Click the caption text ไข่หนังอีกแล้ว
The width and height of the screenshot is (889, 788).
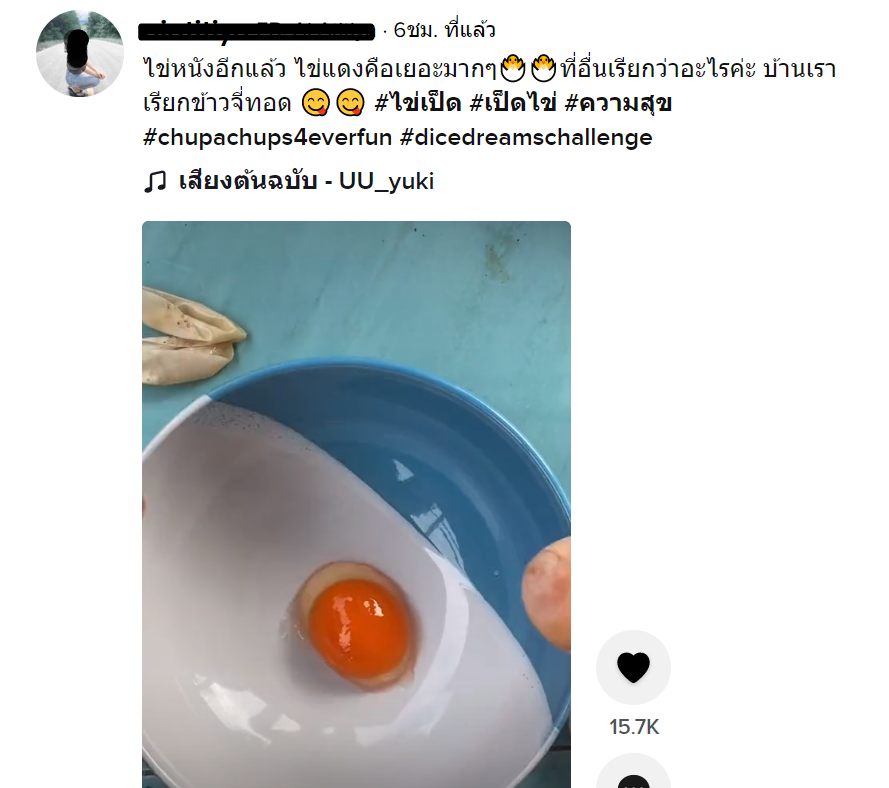tap(214, 69)
